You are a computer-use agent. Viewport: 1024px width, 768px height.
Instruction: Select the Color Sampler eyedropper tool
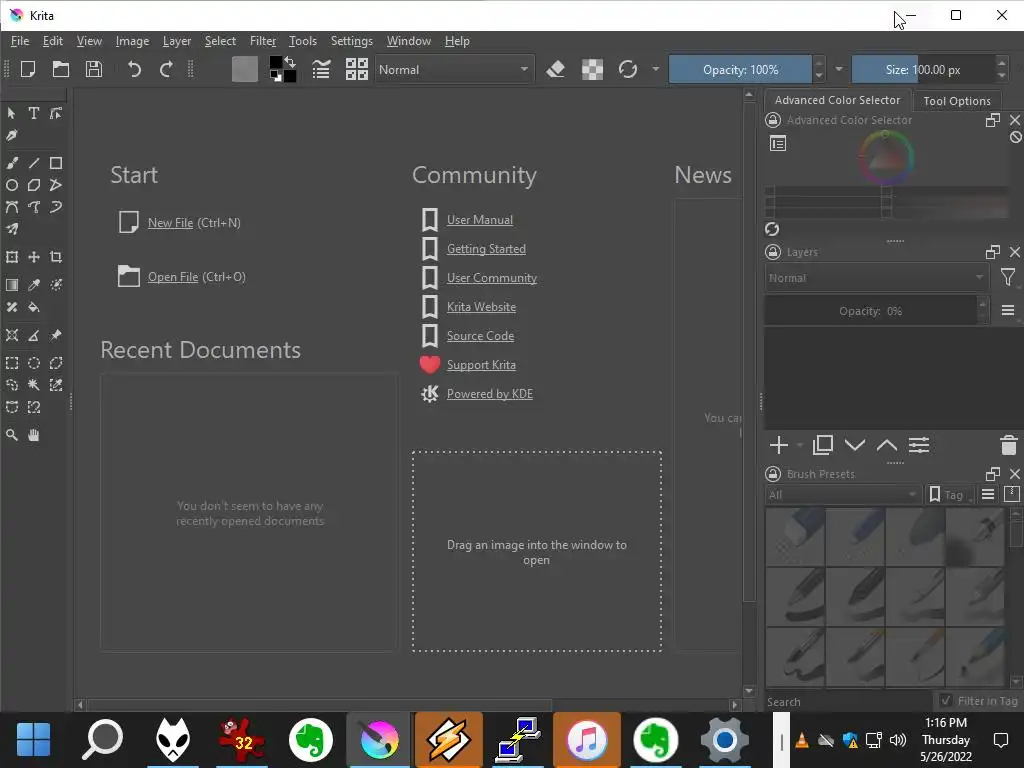(33, 285)
